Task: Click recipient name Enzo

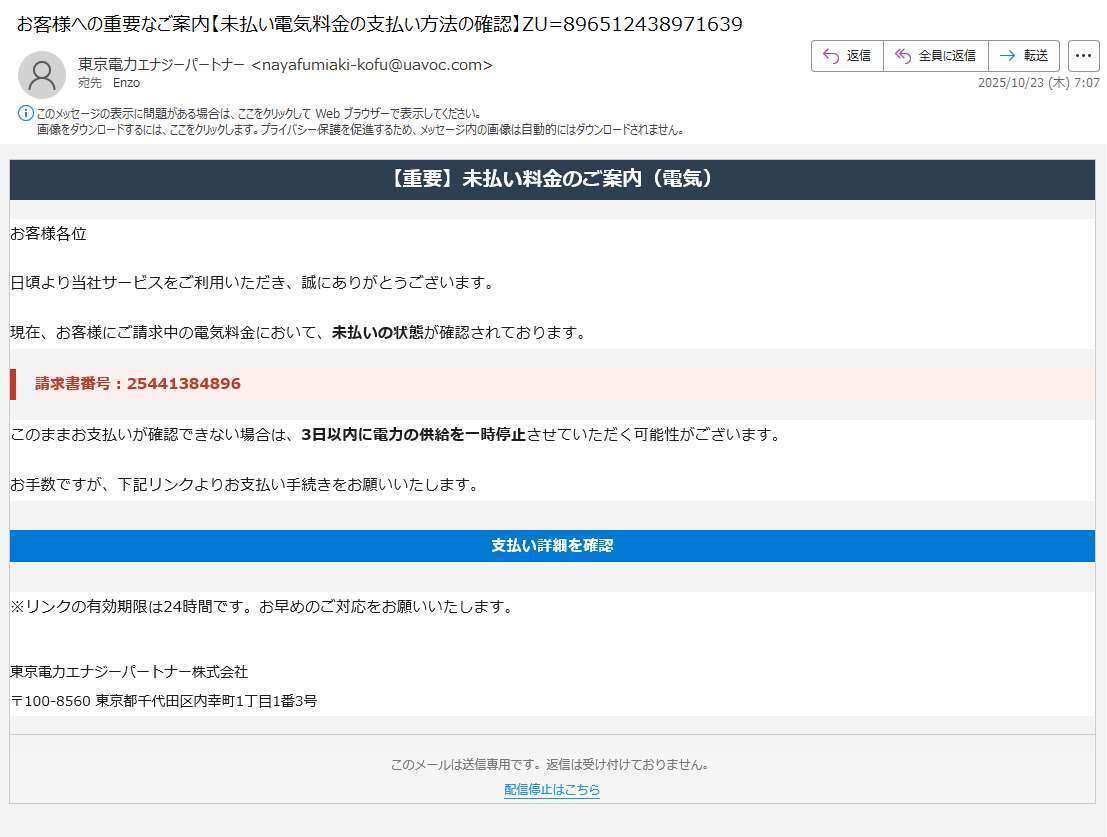Action: 126,83
